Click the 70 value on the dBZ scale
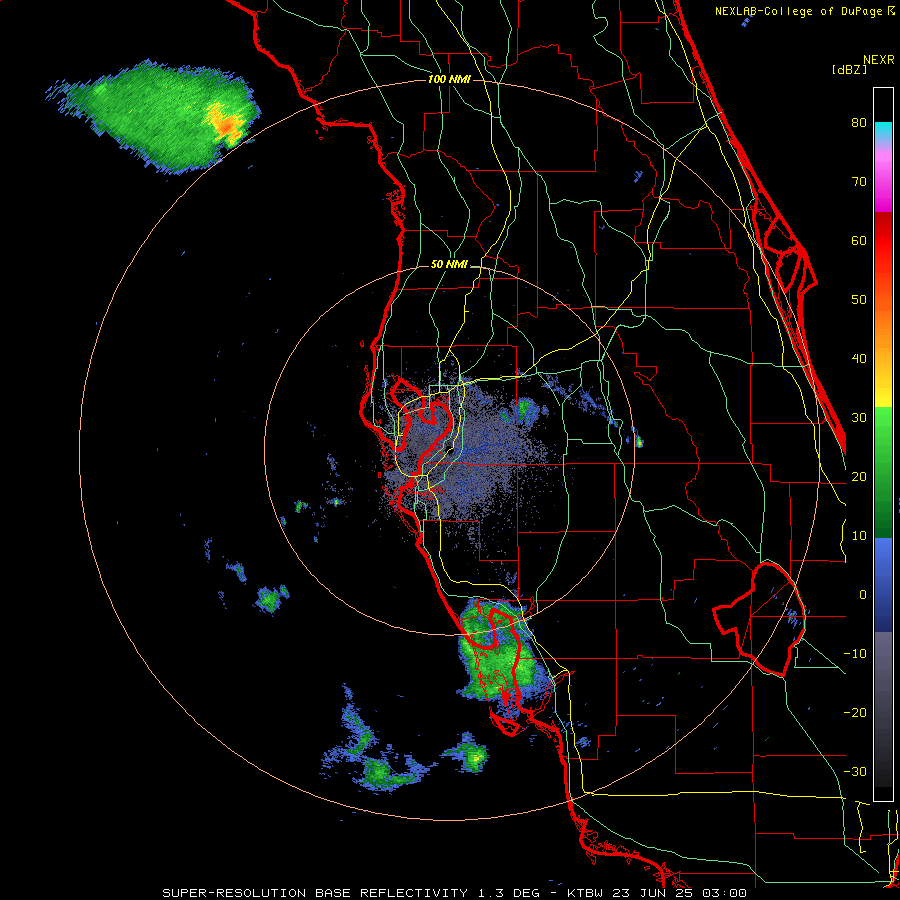Viewport: 900px width, 900px height. 859,182
